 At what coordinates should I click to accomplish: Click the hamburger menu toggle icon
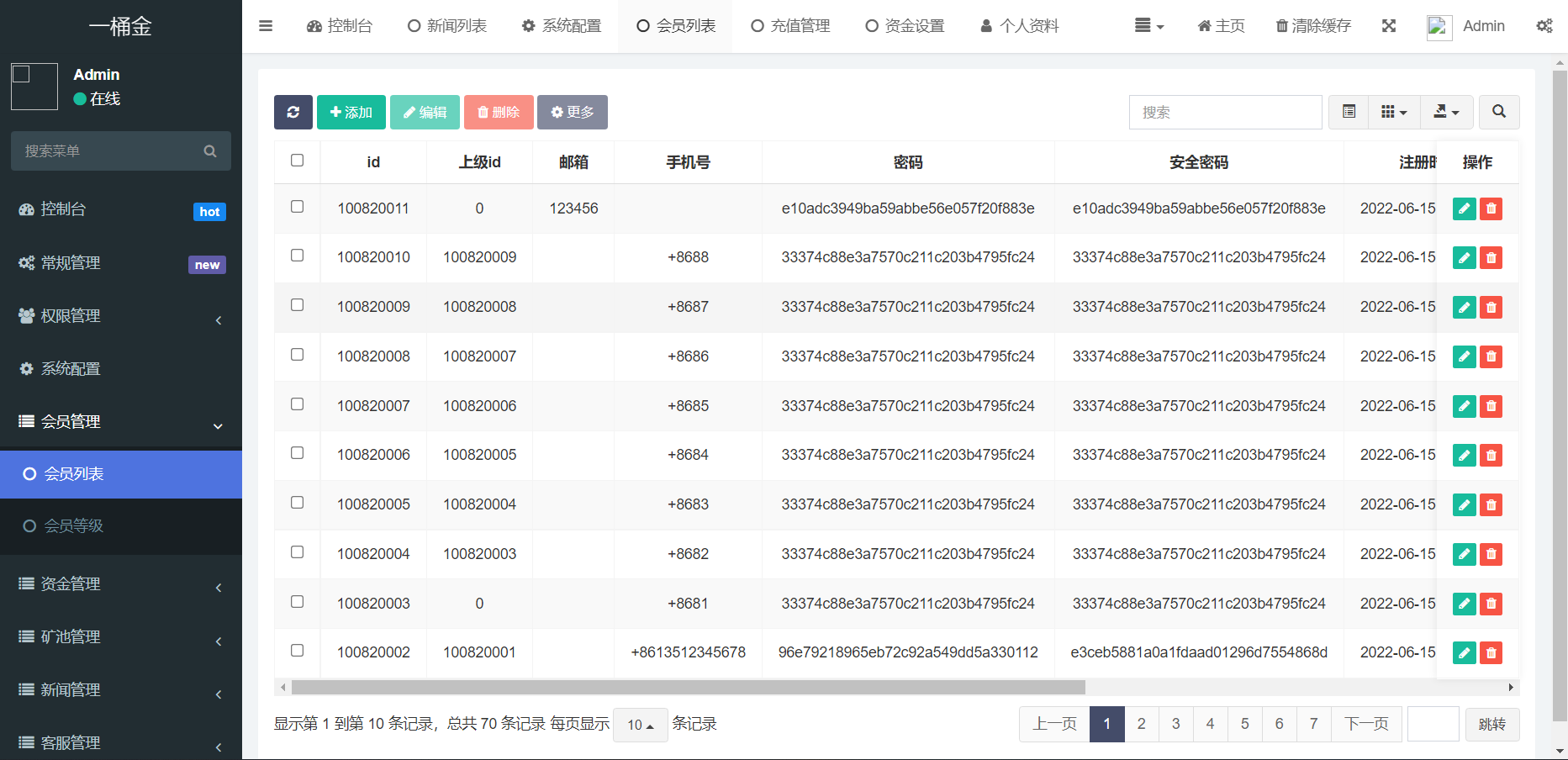(266, 26)
